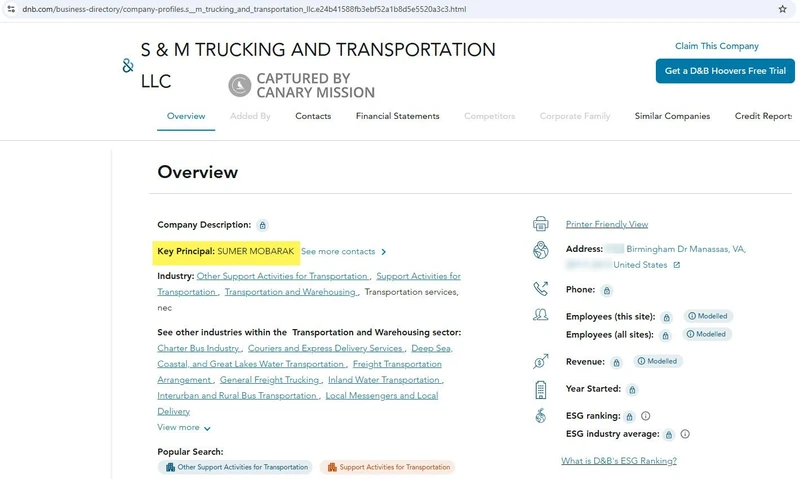Open the Contacts tab
This screenshot has width=800, height=479.
pyautogui.click(x=313, y=116)
